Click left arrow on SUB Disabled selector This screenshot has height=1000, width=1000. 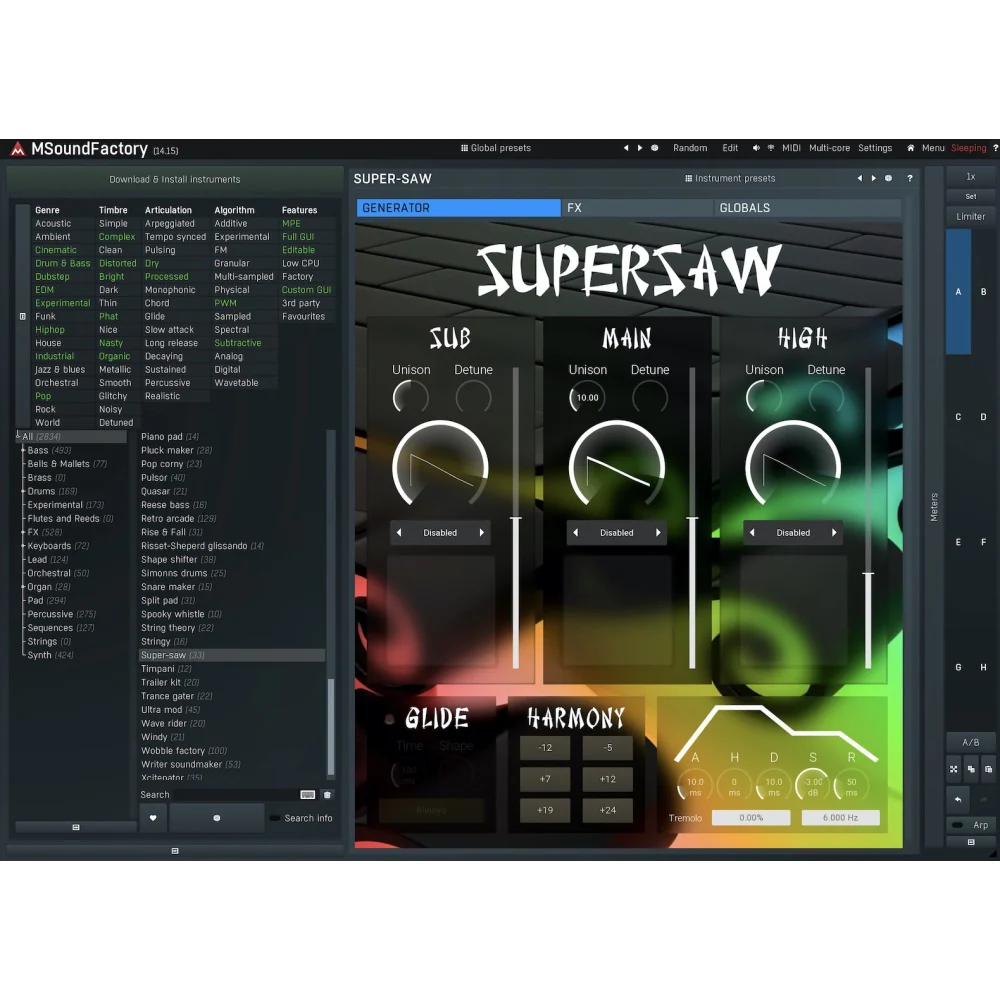click(399, 533)
